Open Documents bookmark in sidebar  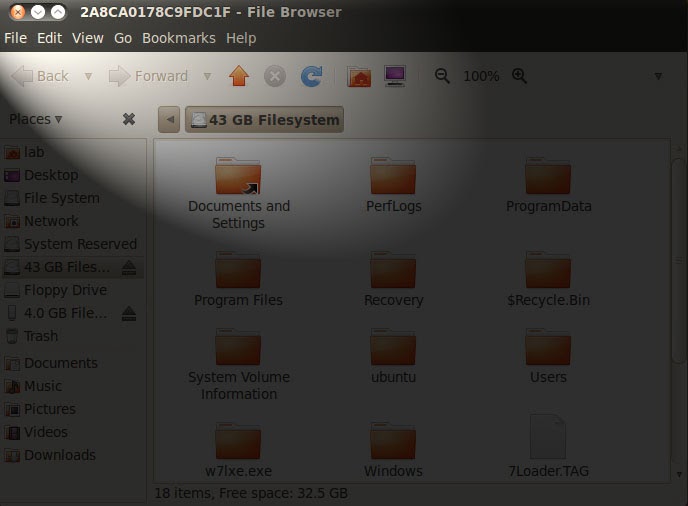tap(73, 363)
